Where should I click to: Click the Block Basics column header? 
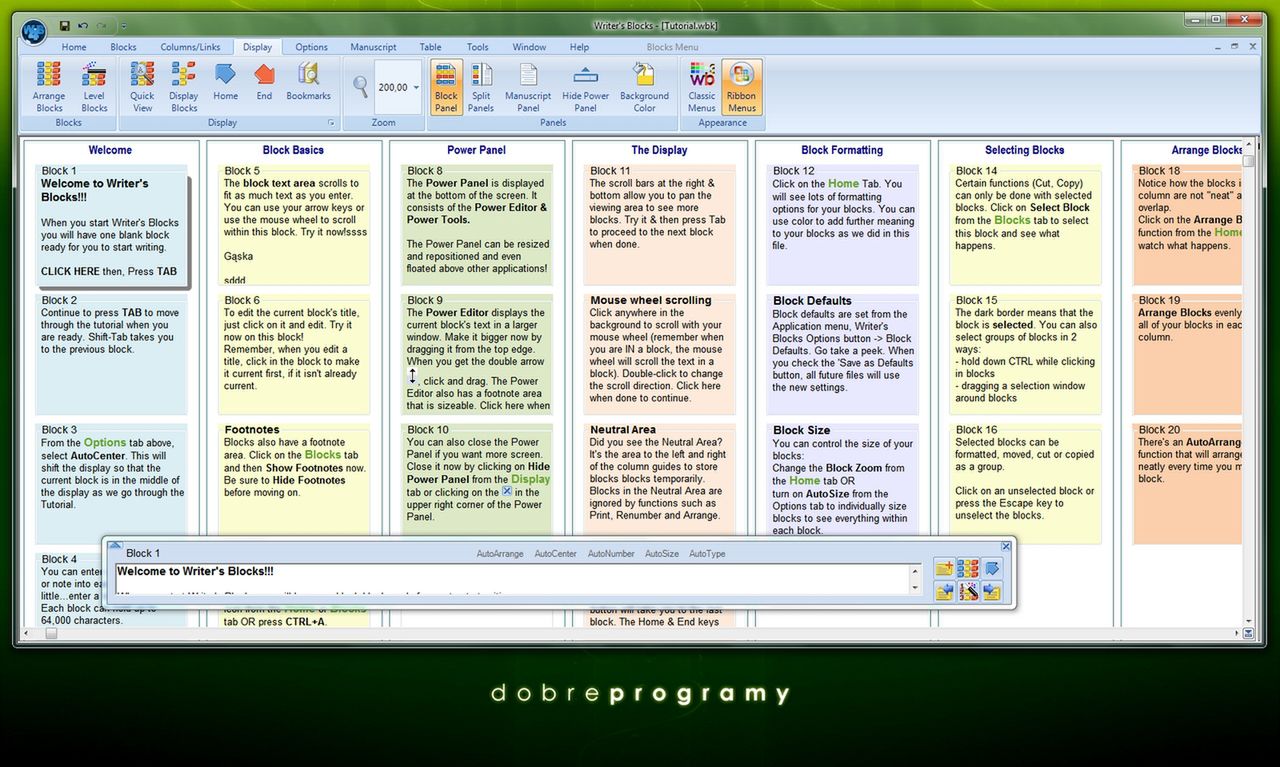293,150
